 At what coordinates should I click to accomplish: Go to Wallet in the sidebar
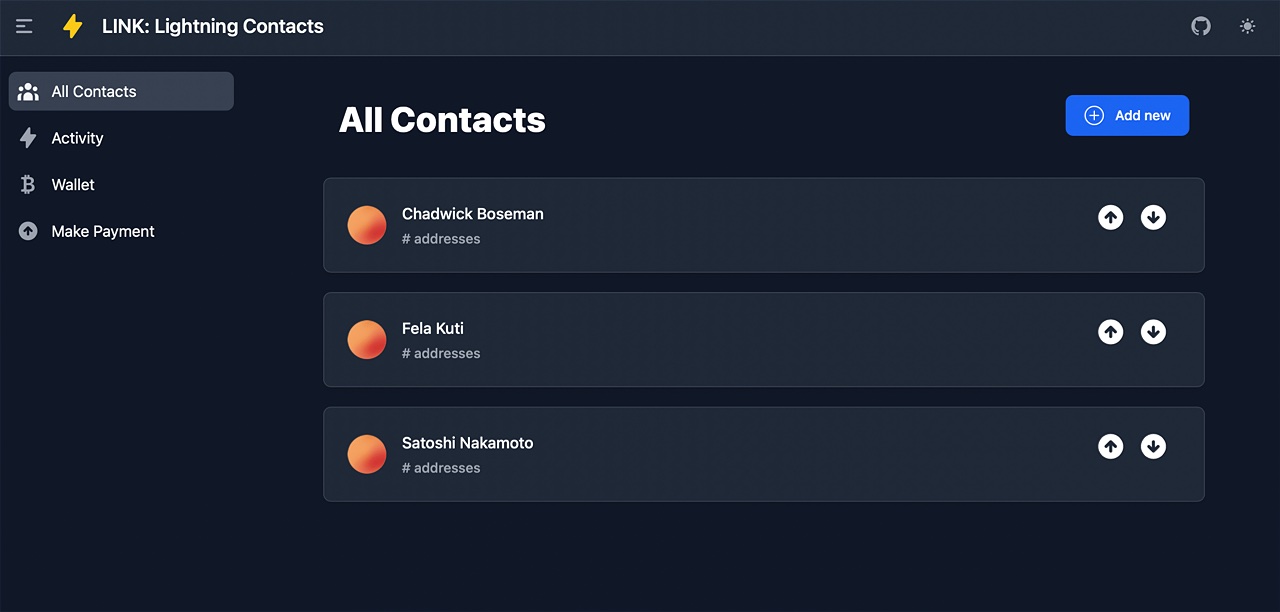coord(73,185)
